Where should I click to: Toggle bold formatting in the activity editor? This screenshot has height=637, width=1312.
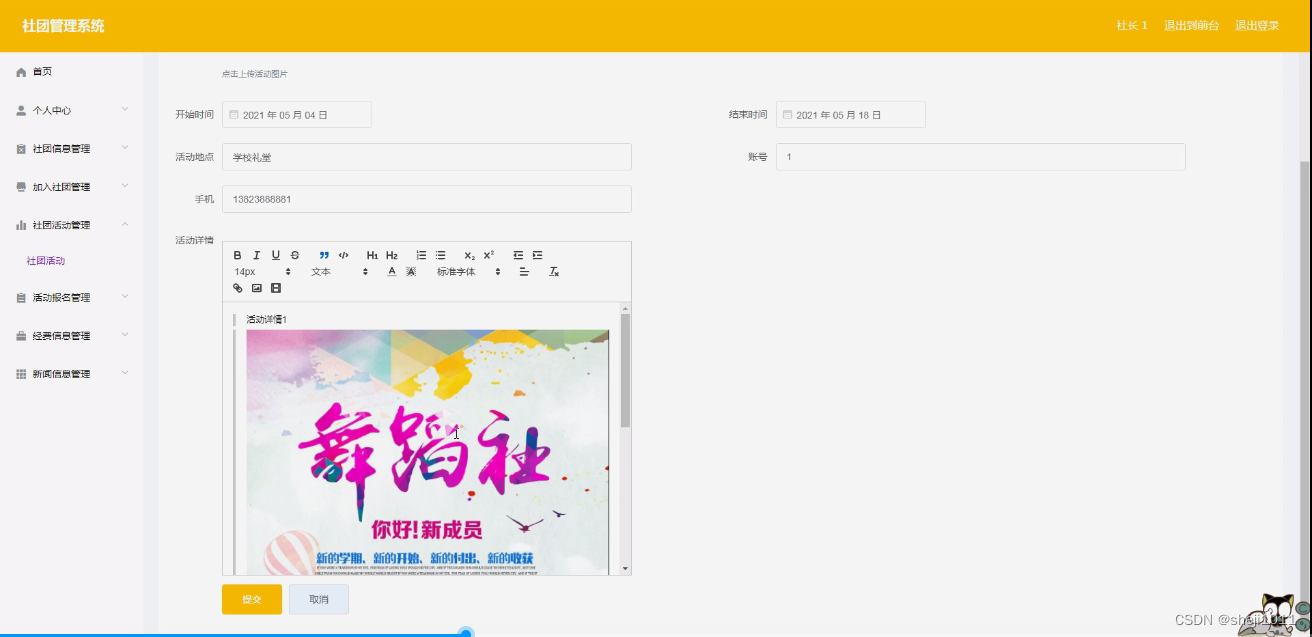pyautogui.click(x=237, y=254)
